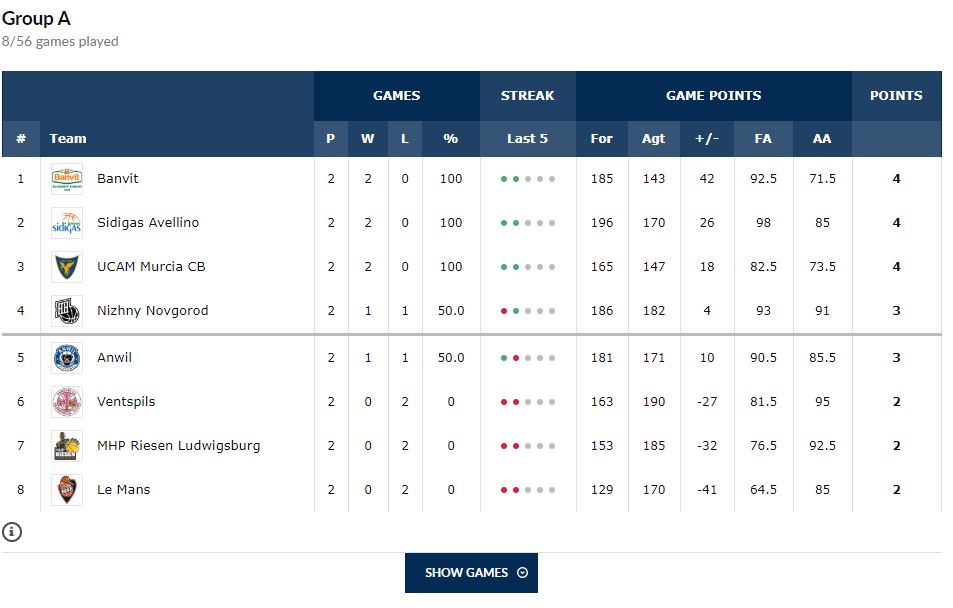Click the Sidigas Avellino team logo

(x=67, y=223)
